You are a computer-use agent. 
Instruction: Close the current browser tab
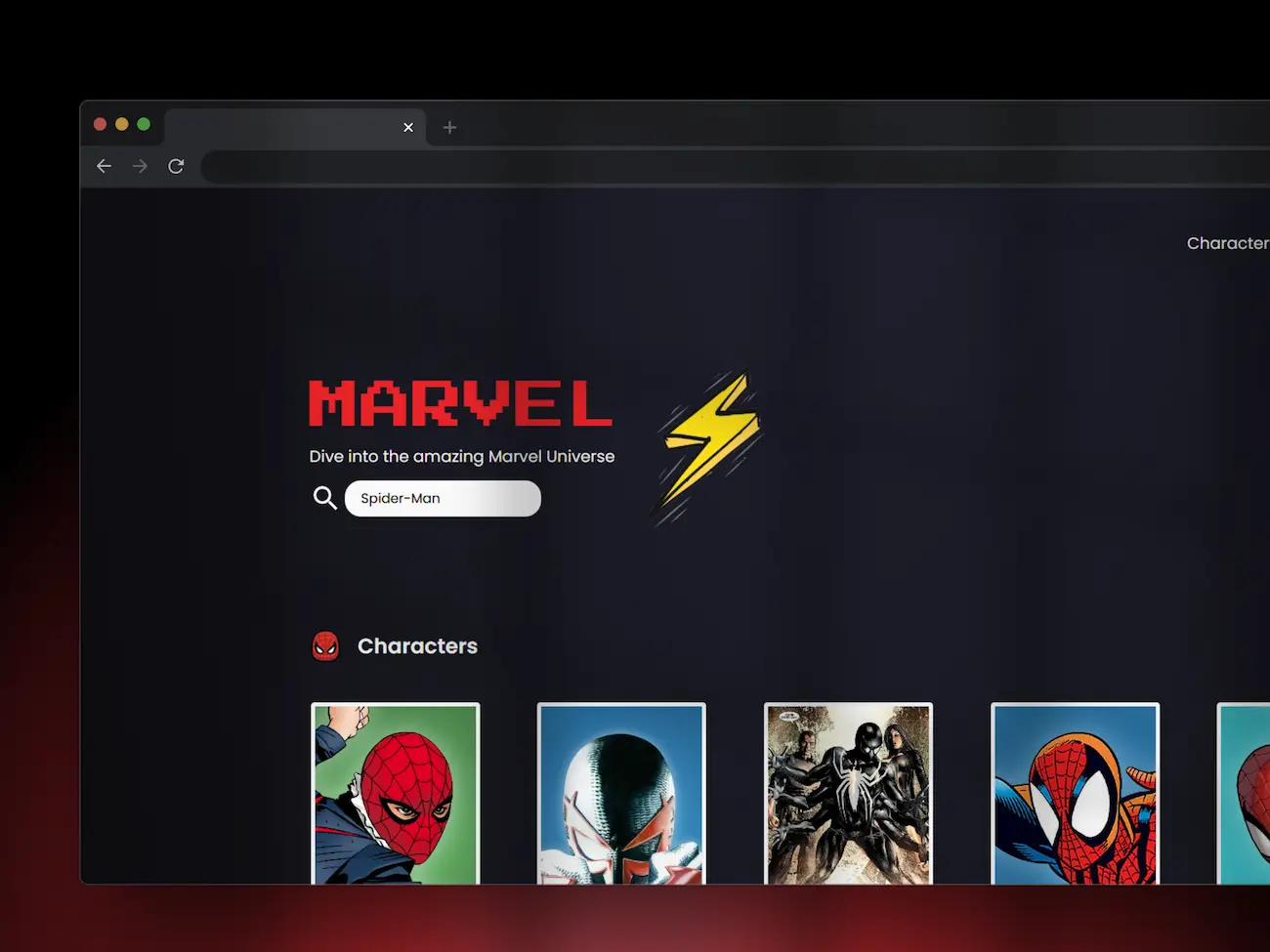408,127
